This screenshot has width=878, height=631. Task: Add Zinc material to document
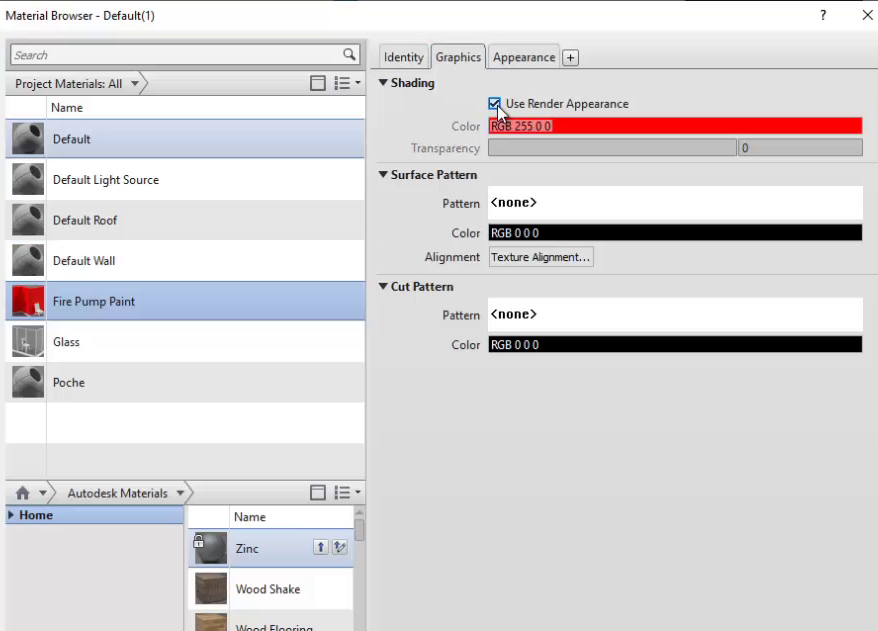coord(320,547)
